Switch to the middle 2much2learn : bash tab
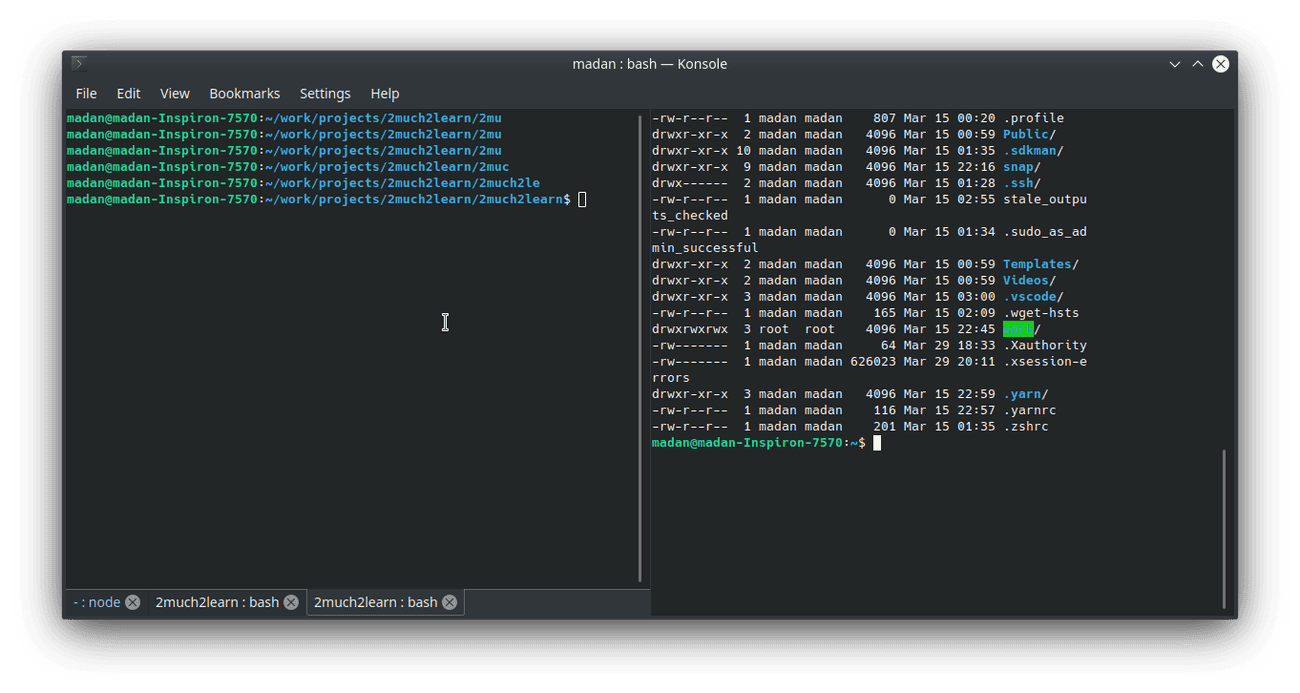Image resolution: width=1300 pixels, height=693 pixels. (x=216, y=602)
